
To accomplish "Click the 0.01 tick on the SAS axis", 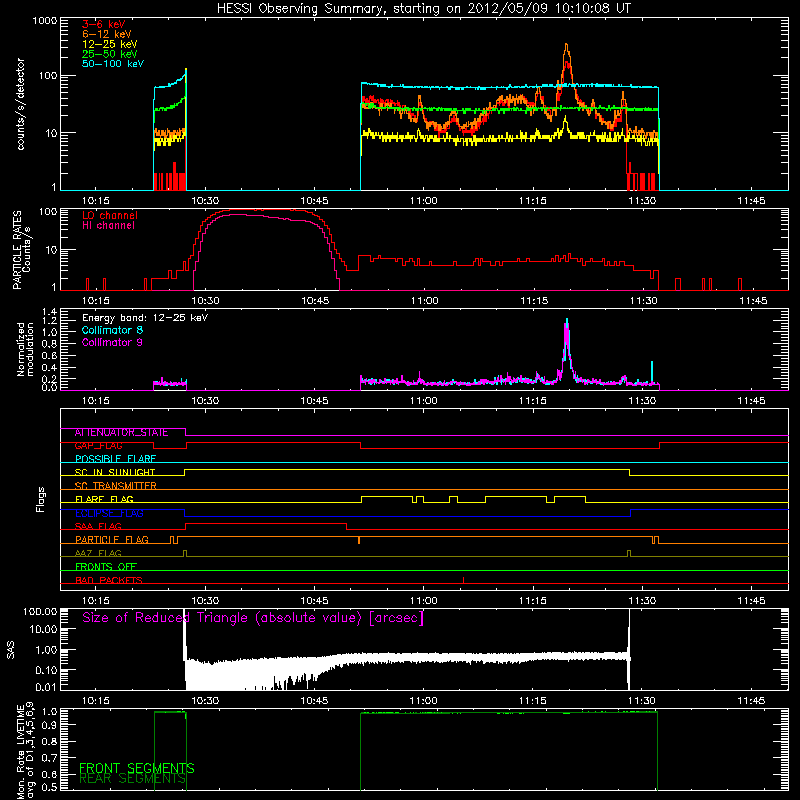I will click(46, 687).
